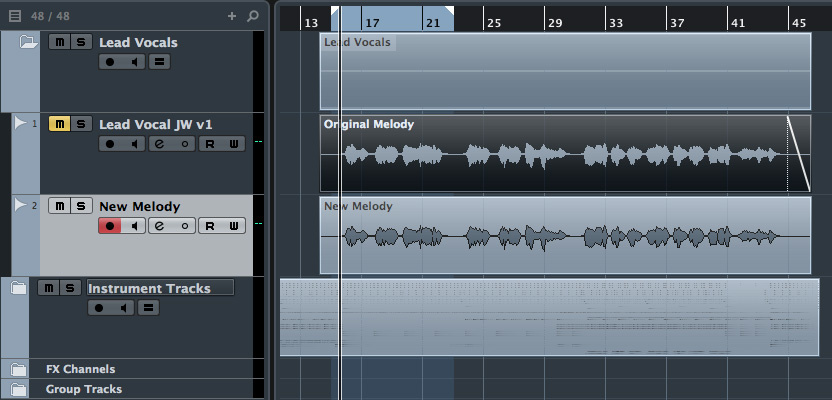Click bar 45 on the ruler
The image size is (832, 400).
point(799,23)
